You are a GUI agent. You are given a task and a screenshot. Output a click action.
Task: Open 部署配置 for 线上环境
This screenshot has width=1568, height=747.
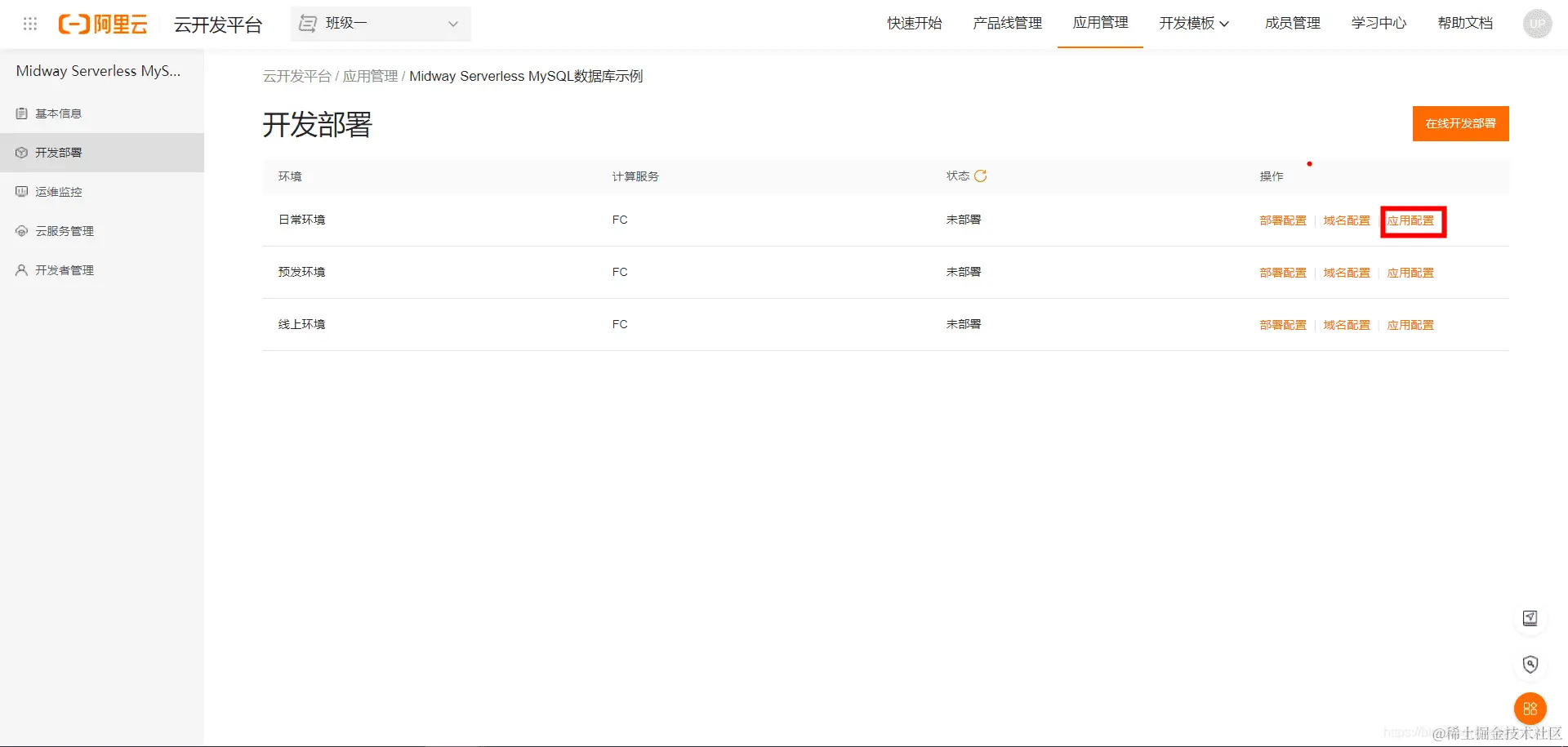point(1283,325)
